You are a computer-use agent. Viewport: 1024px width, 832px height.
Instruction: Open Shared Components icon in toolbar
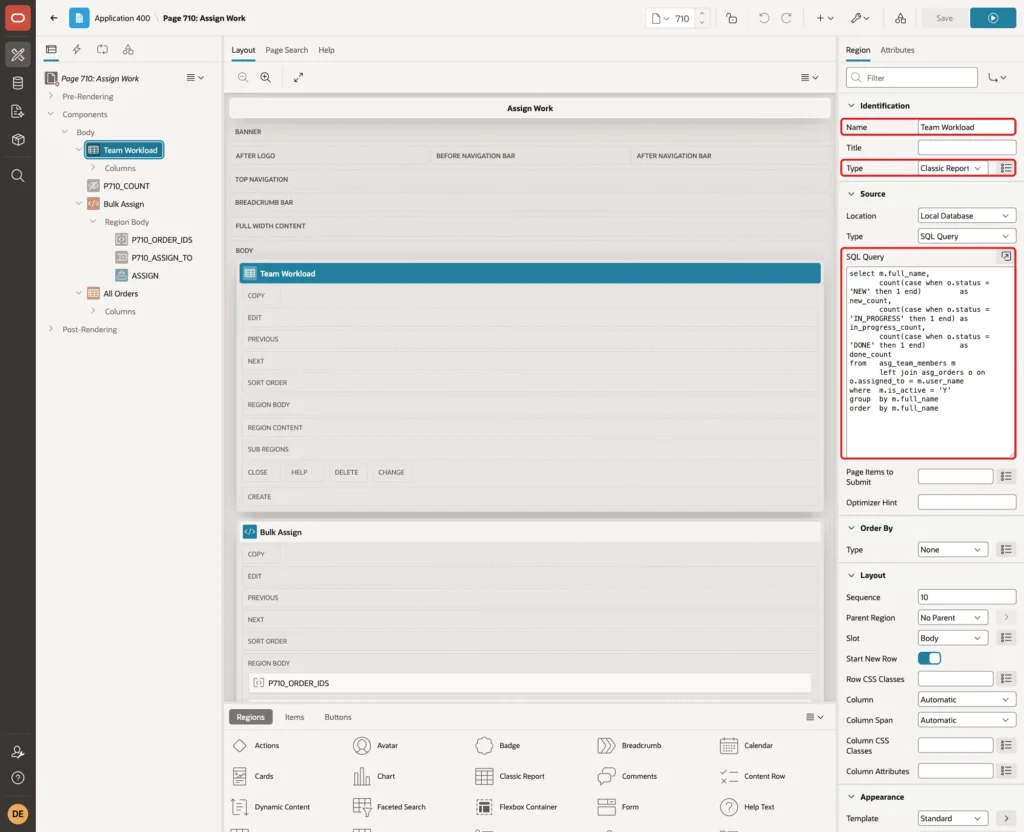point(901,18)
